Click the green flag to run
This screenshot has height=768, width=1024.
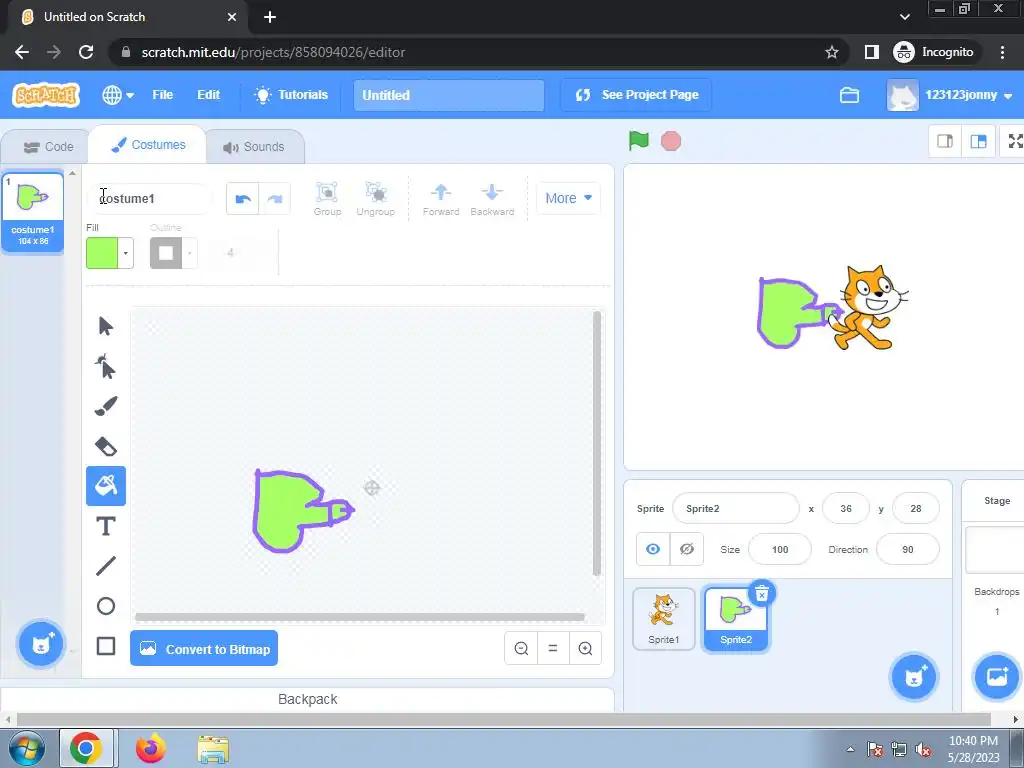click(x=639, y=140)
